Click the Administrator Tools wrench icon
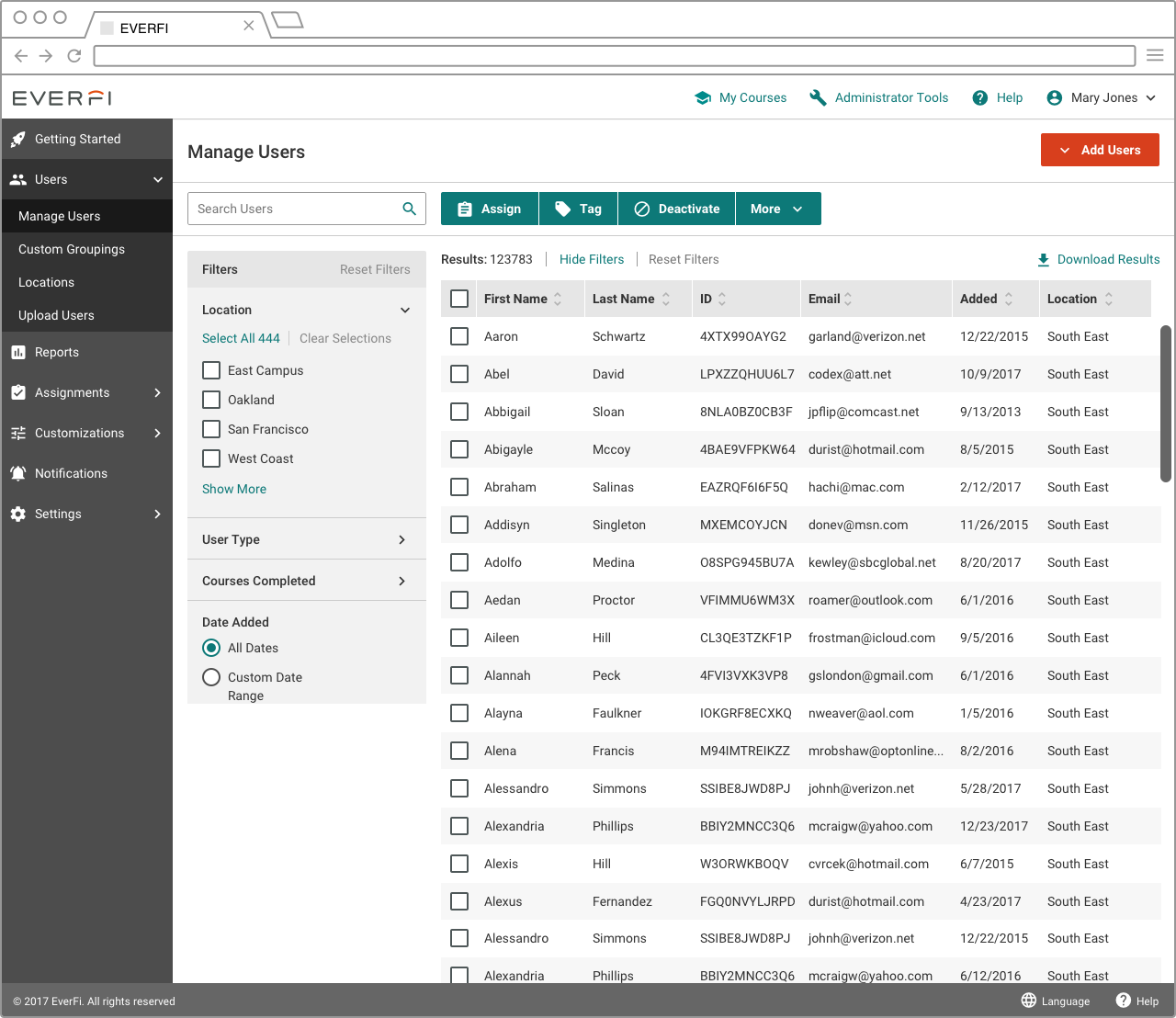The image size is (1176, 1018). tap(818, 98)
